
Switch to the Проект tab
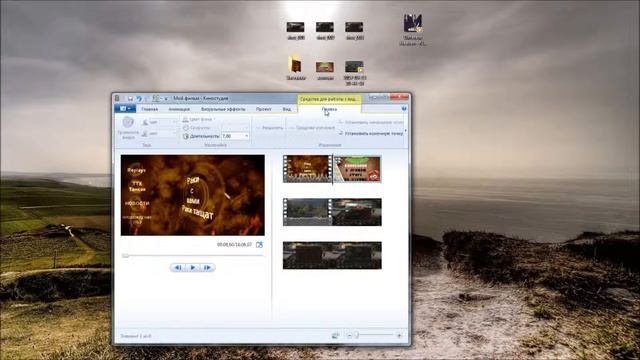264,109
